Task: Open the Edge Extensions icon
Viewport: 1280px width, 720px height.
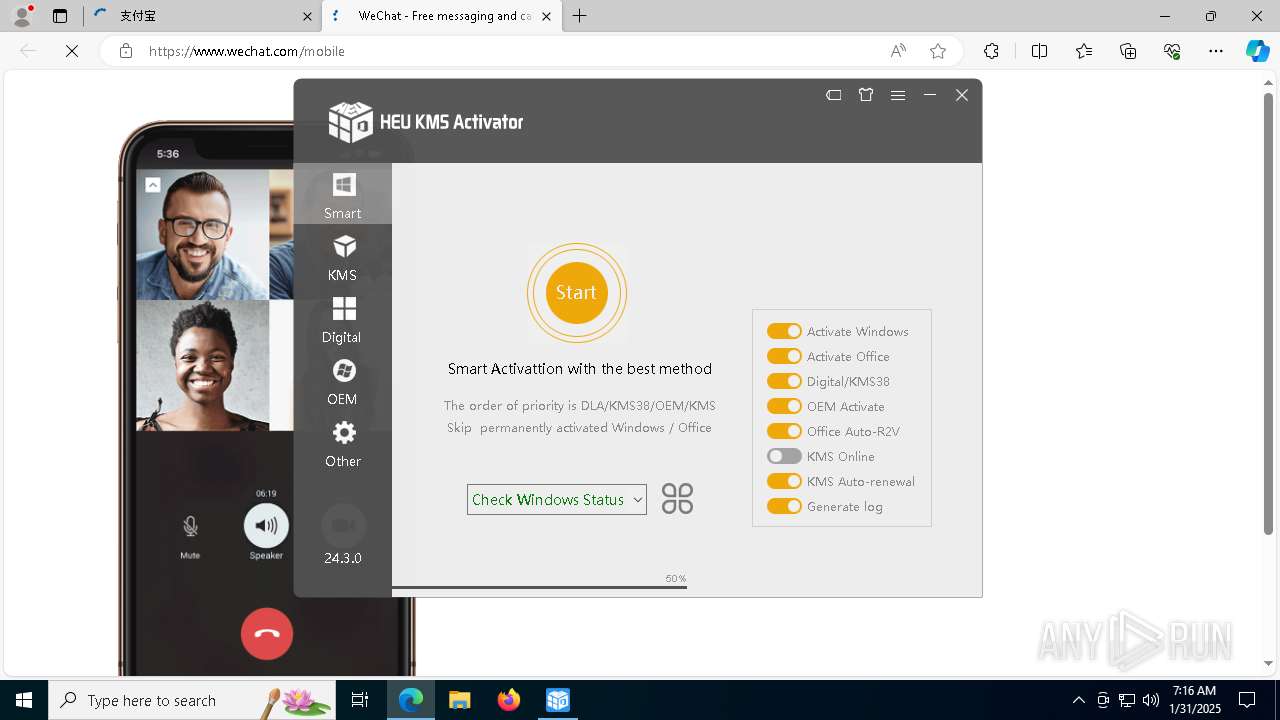Action: pyautogui.click(x=991, y=51)
